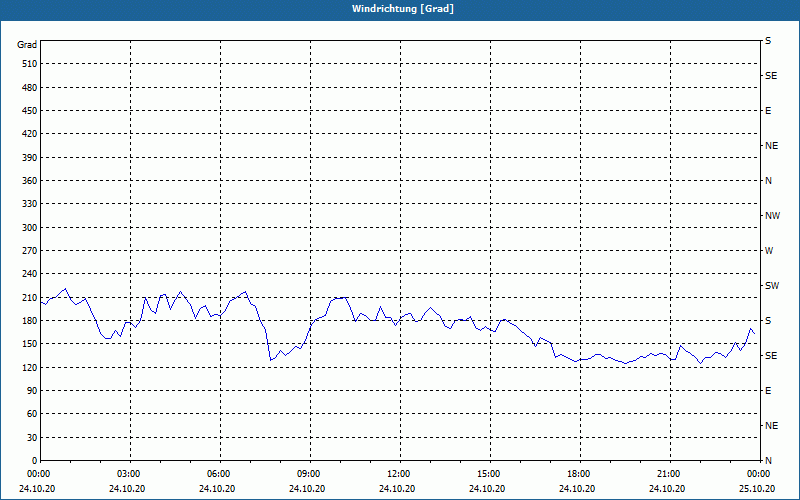Pick the 30 degree axis label

click(x=32, y=437)
